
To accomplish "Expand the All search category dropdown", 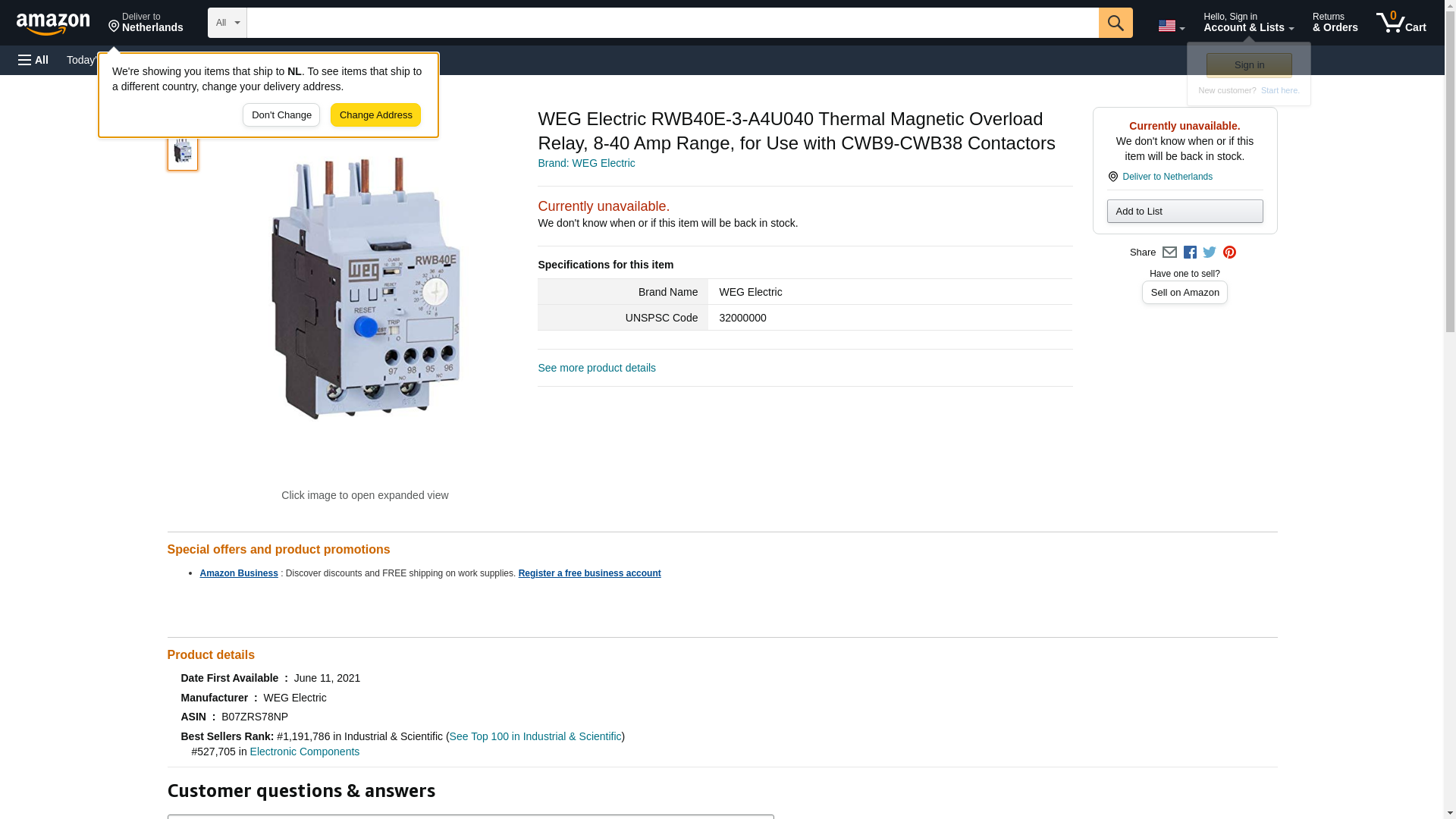I will (x=227, y=23).
